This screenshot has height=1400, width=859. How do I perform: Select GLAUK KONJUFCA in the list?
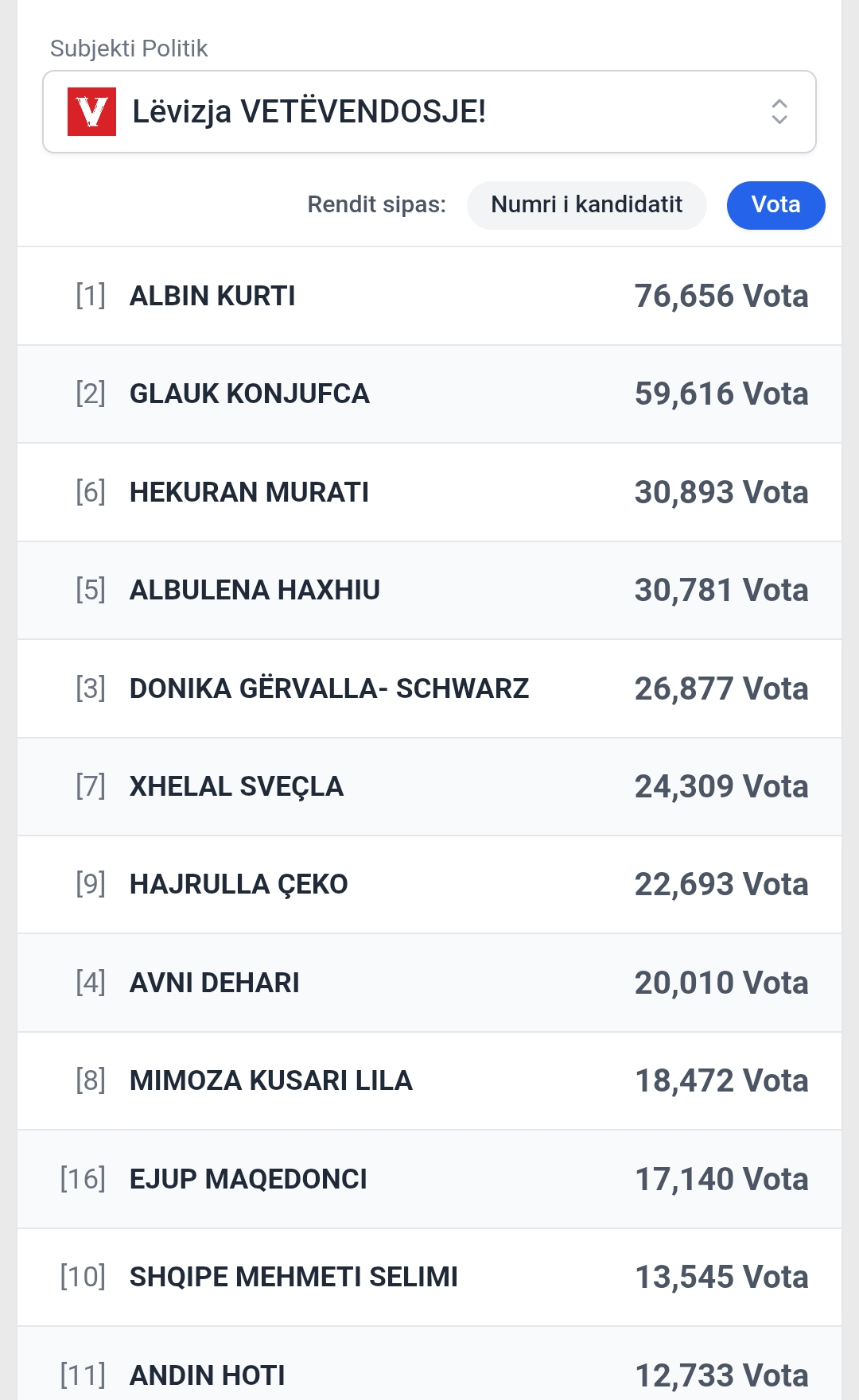coord(249,394)
